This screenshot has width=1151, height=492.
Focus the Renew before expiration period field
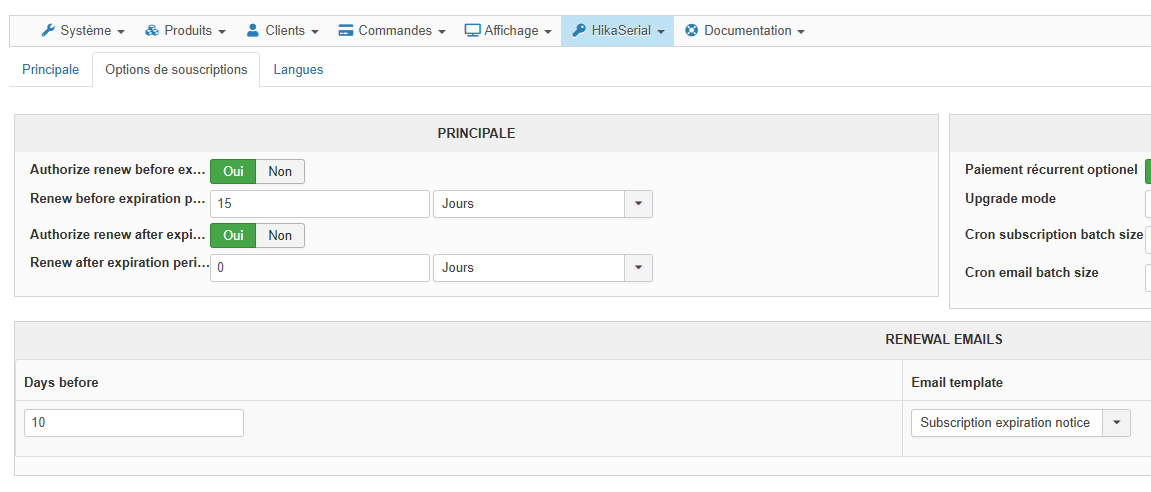point(320,204)
